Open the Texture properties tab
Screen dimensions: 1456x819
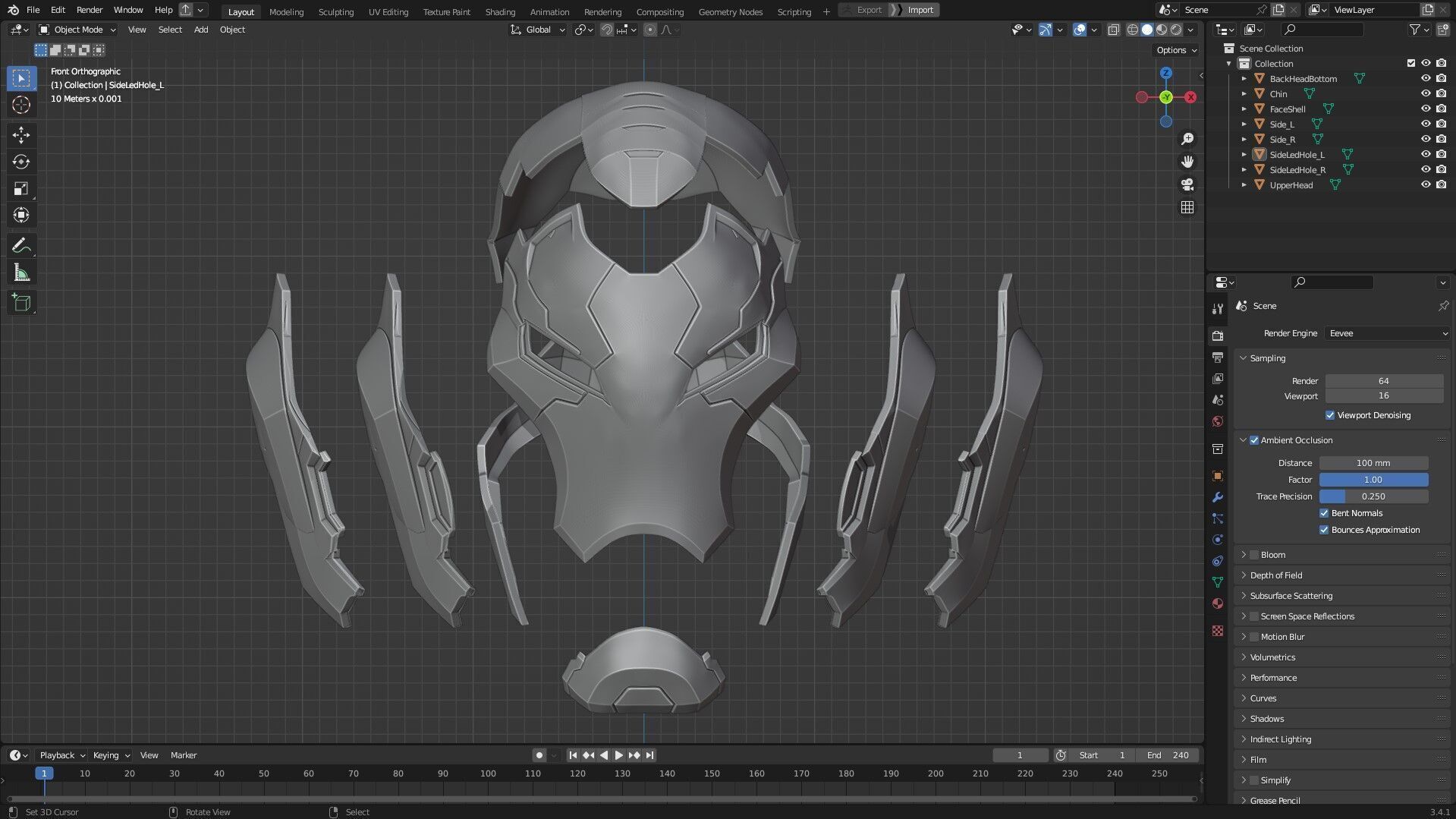pos(1218,631)
